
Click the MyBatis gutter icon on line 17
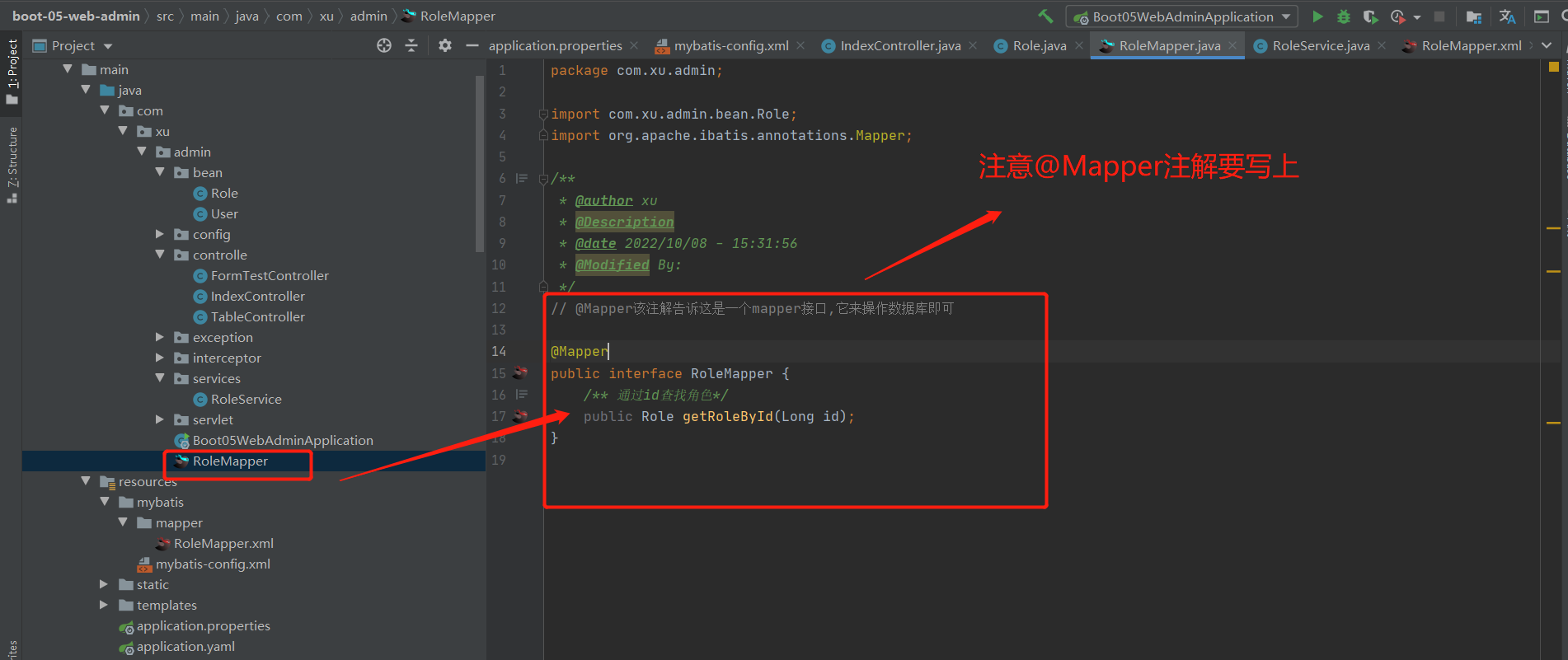[x=520, y=415]
